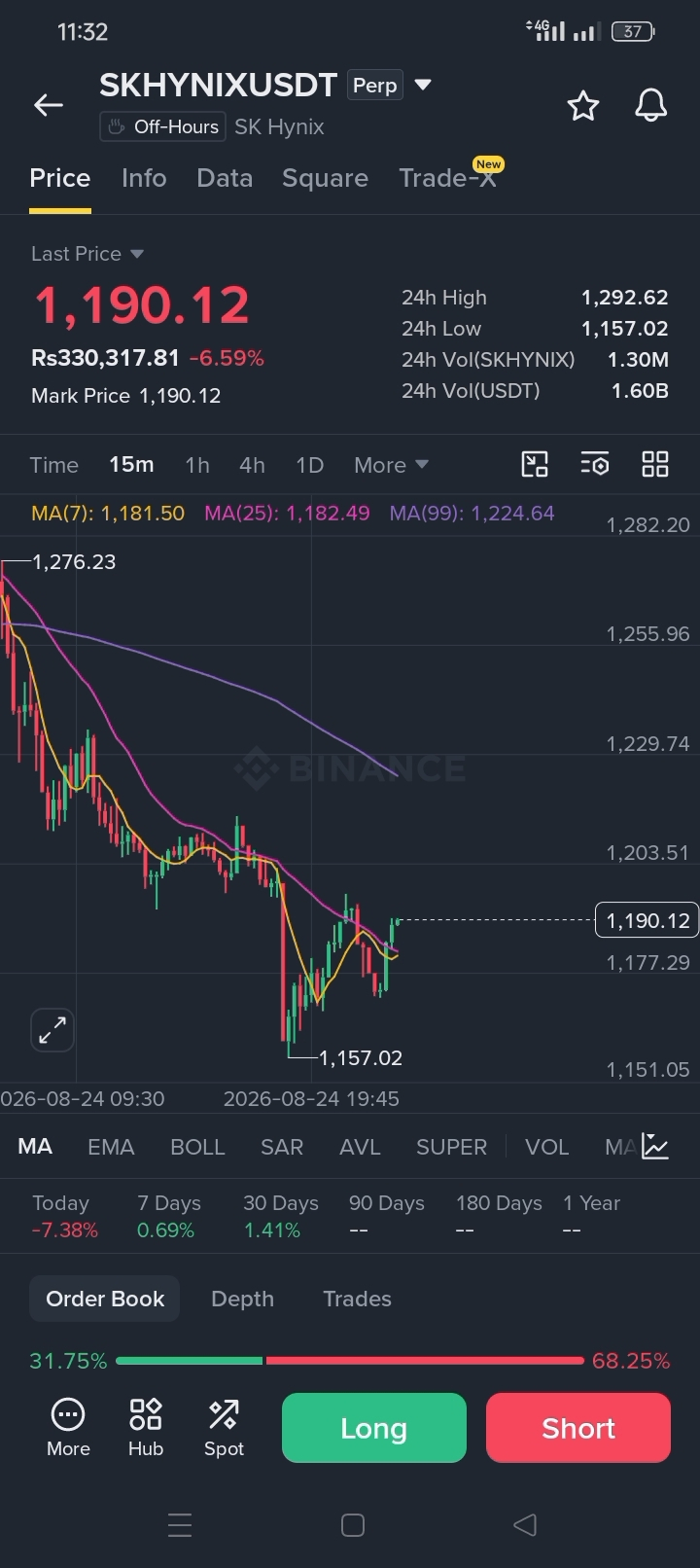The width and height of the screenshot is (700, 1568).
Task: Go back with the left arrow icon
Action: point(49,105)
